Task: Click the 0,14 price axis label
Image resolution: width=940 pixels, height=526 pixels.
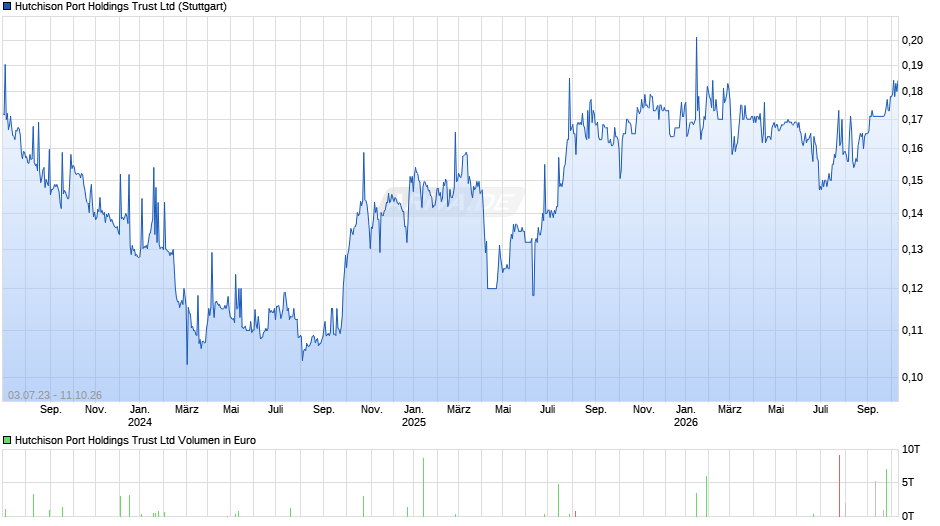Action: [x=912, y=213]
